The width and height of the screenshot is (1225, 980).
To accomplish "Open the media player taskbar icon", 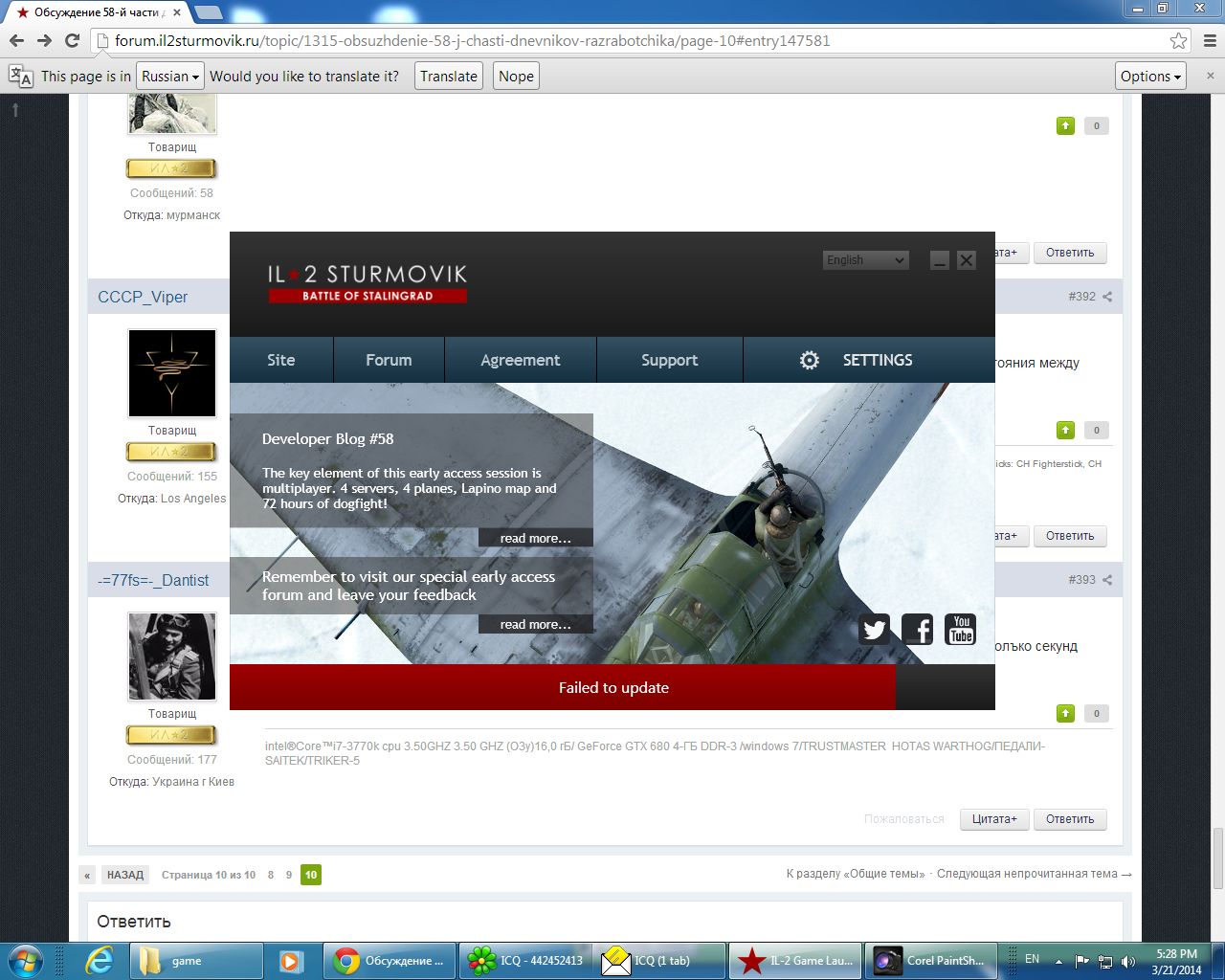I will [x=292, y=960].
